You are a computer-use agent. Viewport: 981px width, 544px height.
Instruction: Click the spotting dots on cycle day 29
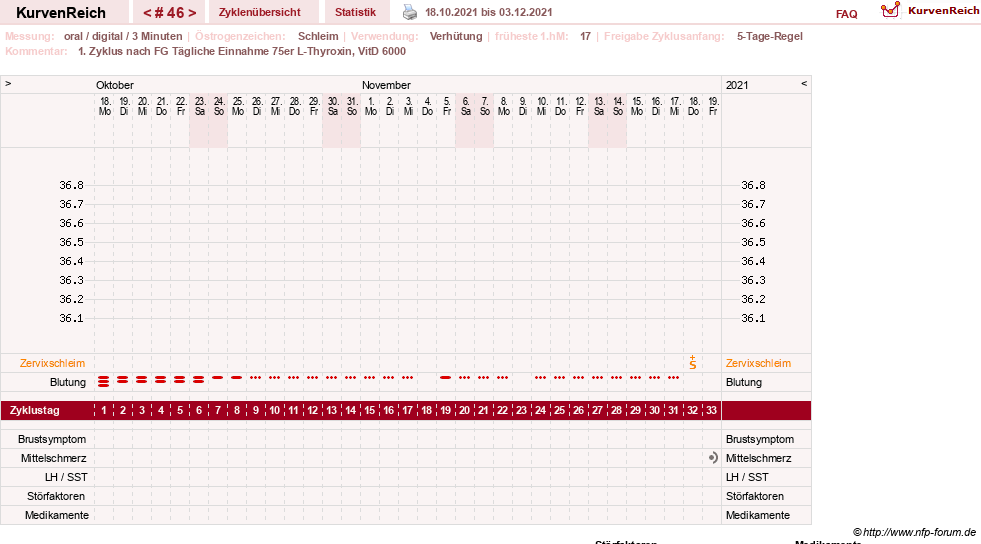tap(636, 378)
